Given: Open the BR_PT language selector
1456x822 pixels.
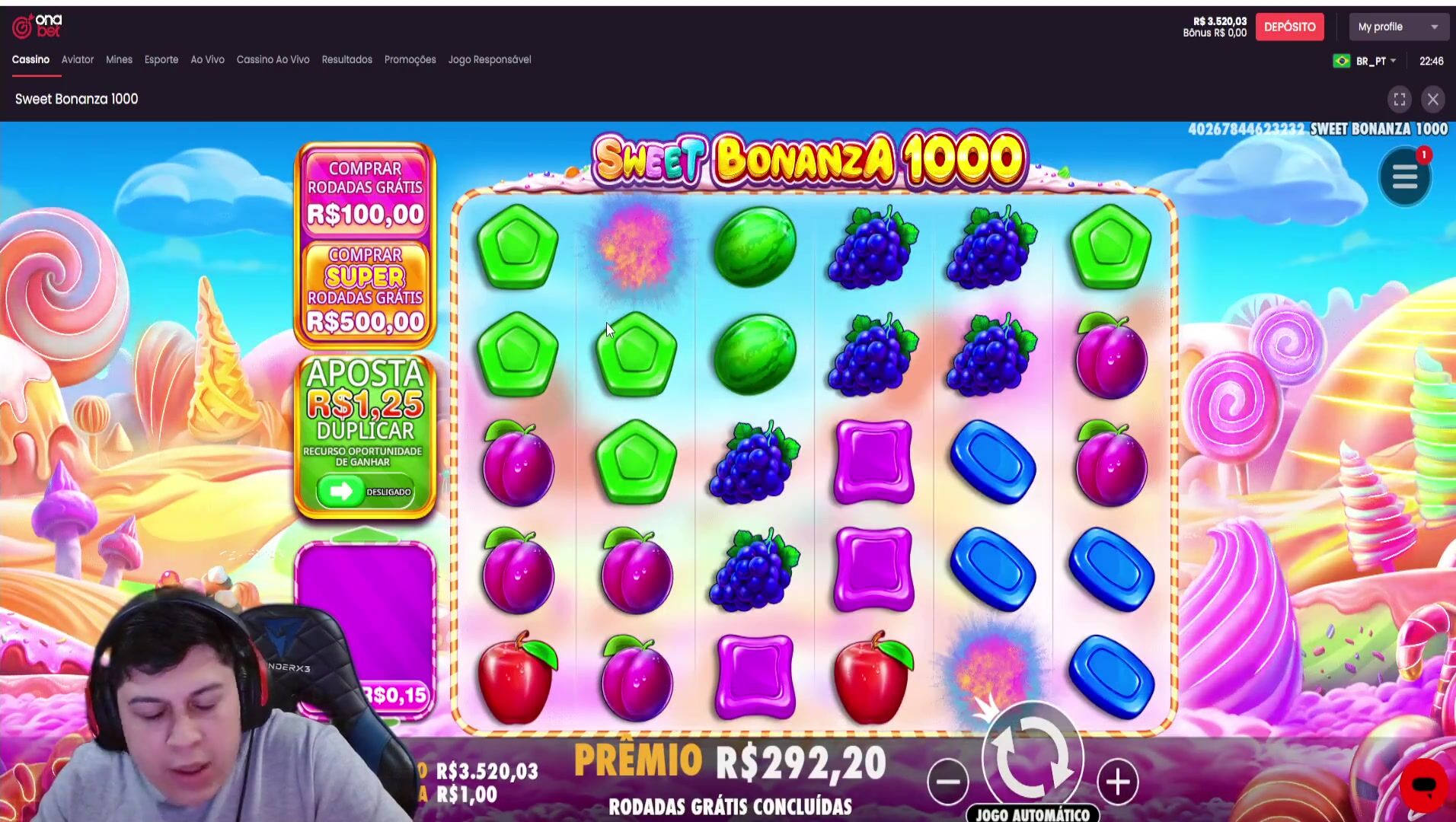Looking at the screenshot, I should point(1370,61).
